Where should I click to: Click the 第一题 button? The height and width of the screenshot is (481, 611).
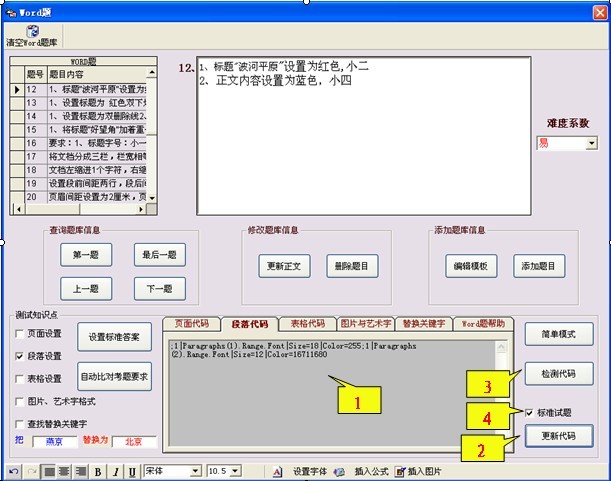click(86, 255)
